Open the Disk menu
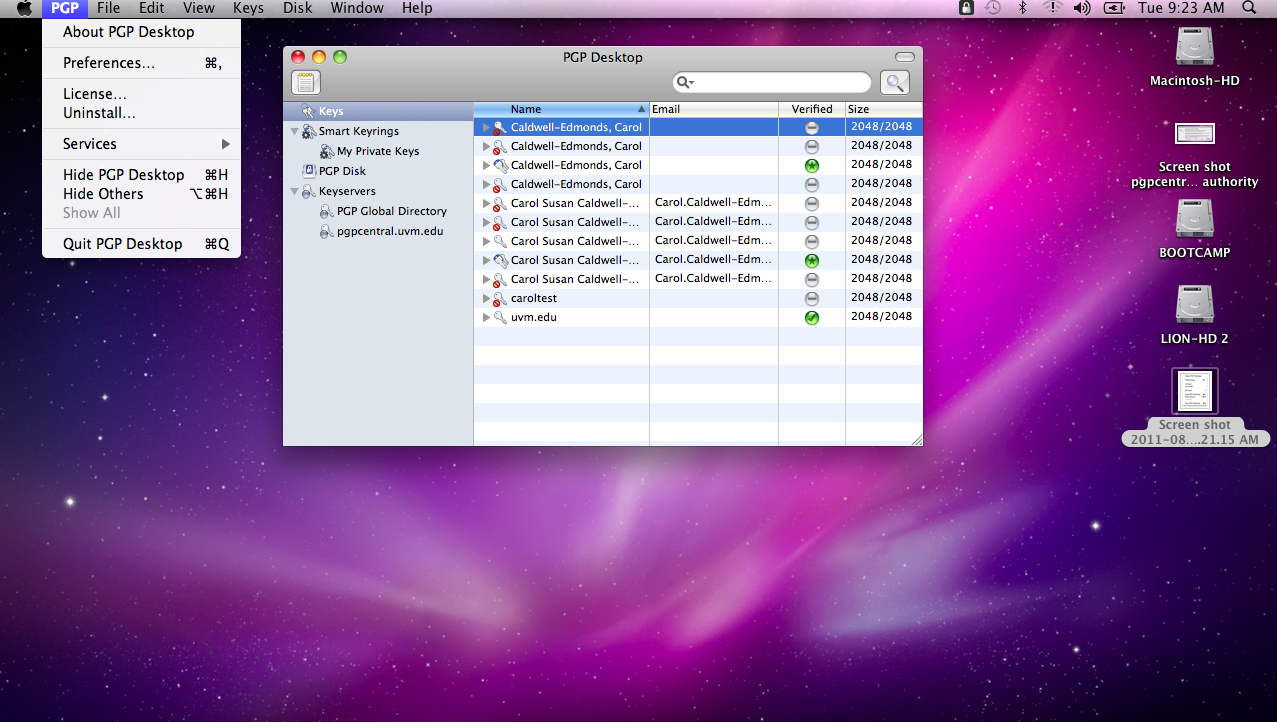This screenshot has width=1277, height=722. pyautogui.click(x=297, y=8)
